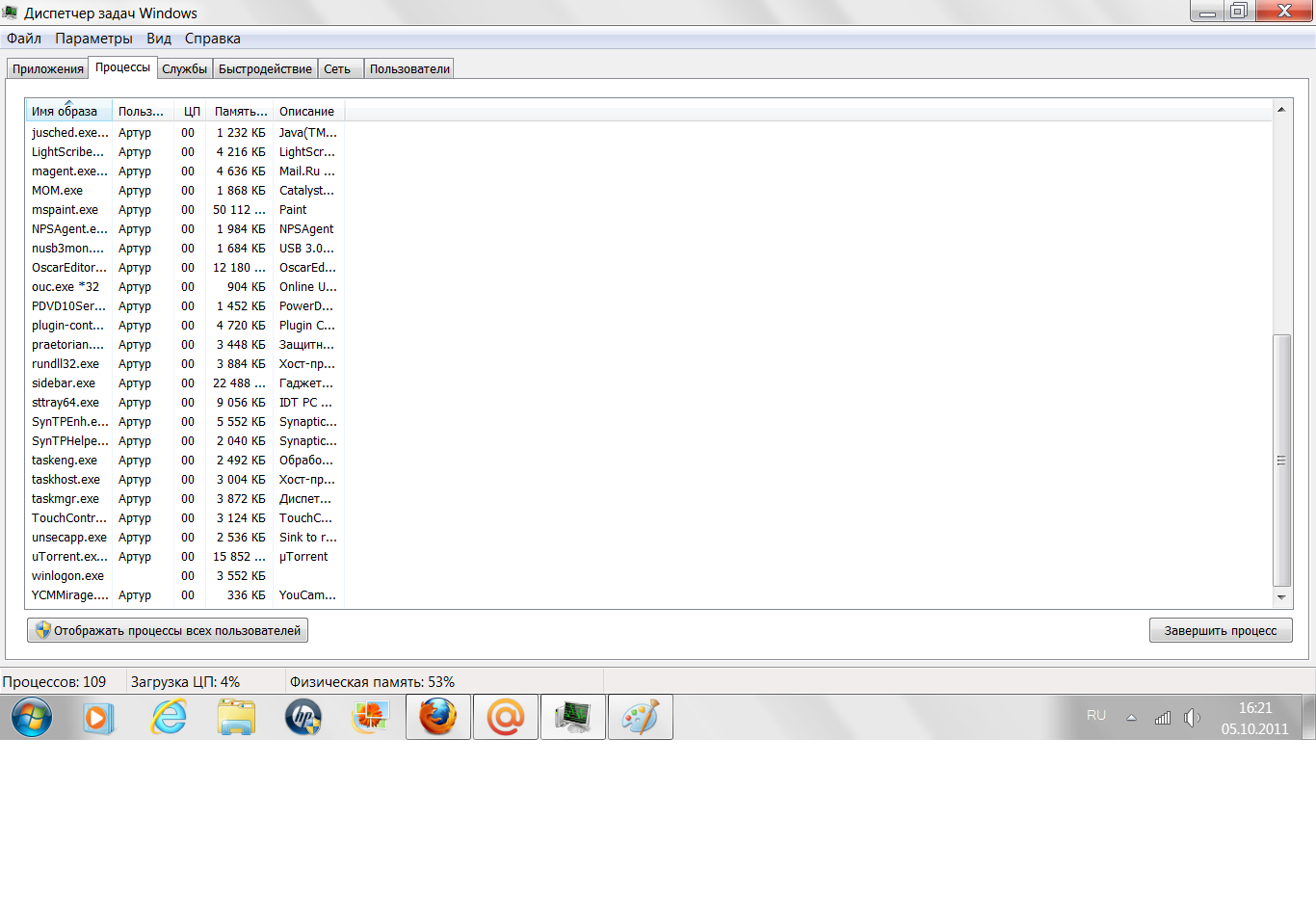The width and height of the screenshot is (1316, 923).
Task: Click the process list scroll up arrow
Action: click(x=1281, y=109)
